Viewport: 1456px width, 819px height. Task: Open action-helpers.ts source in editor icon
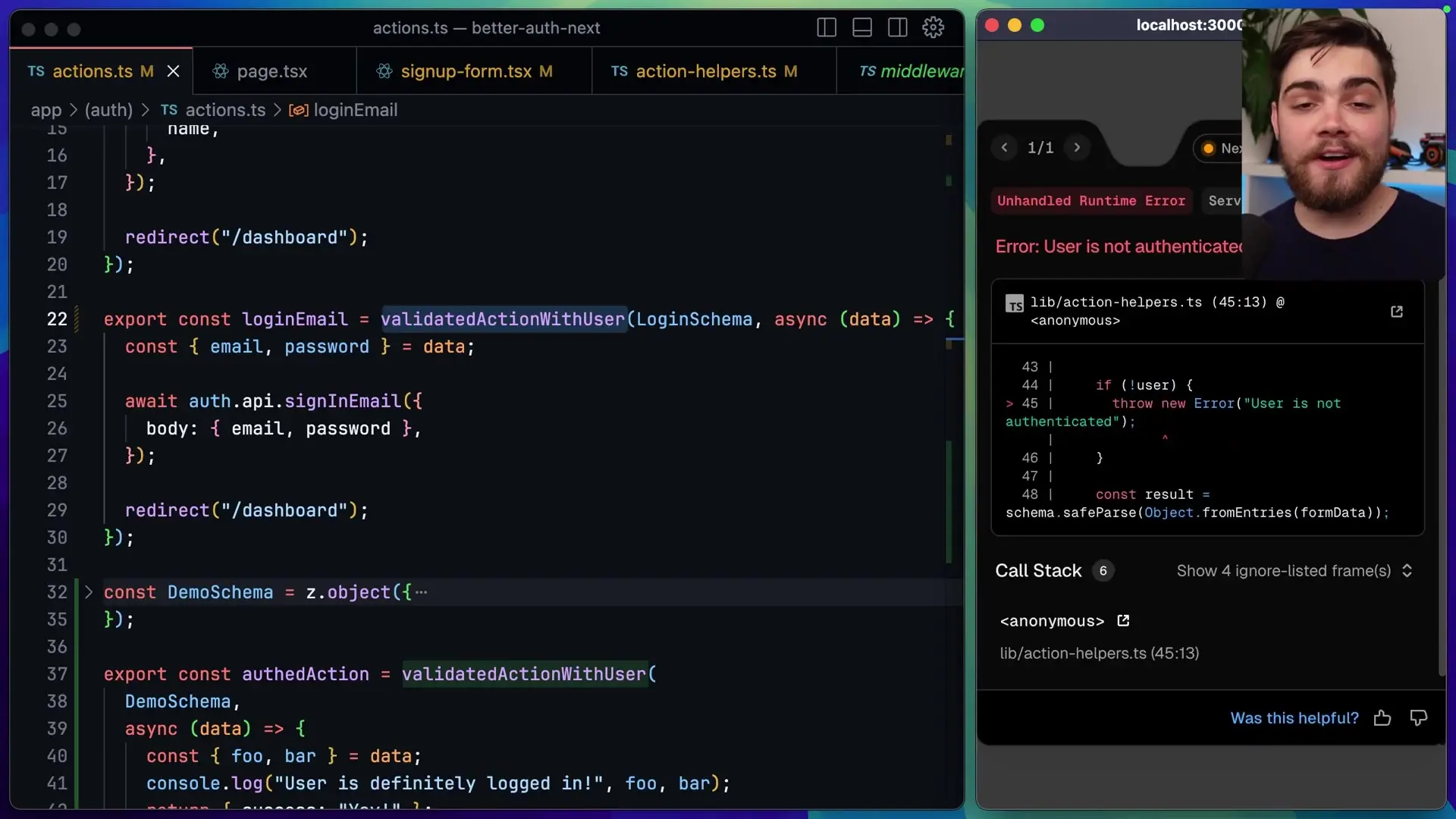coord(1397,312)
